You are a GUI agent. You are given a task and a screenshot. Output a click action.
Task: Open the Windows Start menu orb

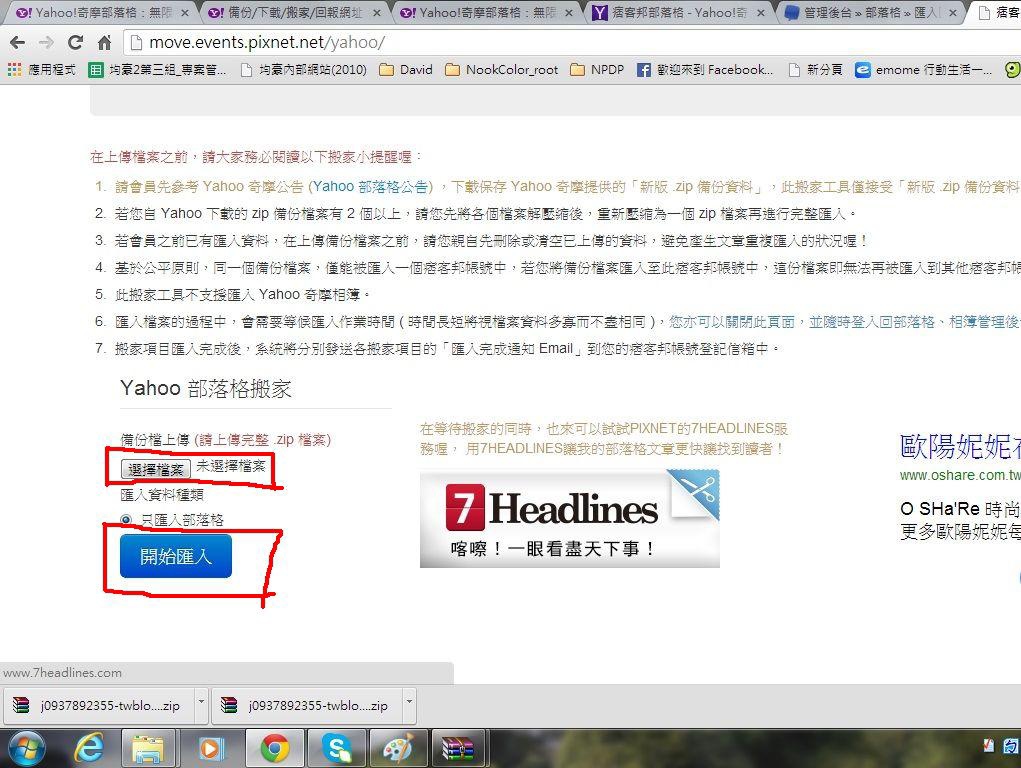pos(27,748)
